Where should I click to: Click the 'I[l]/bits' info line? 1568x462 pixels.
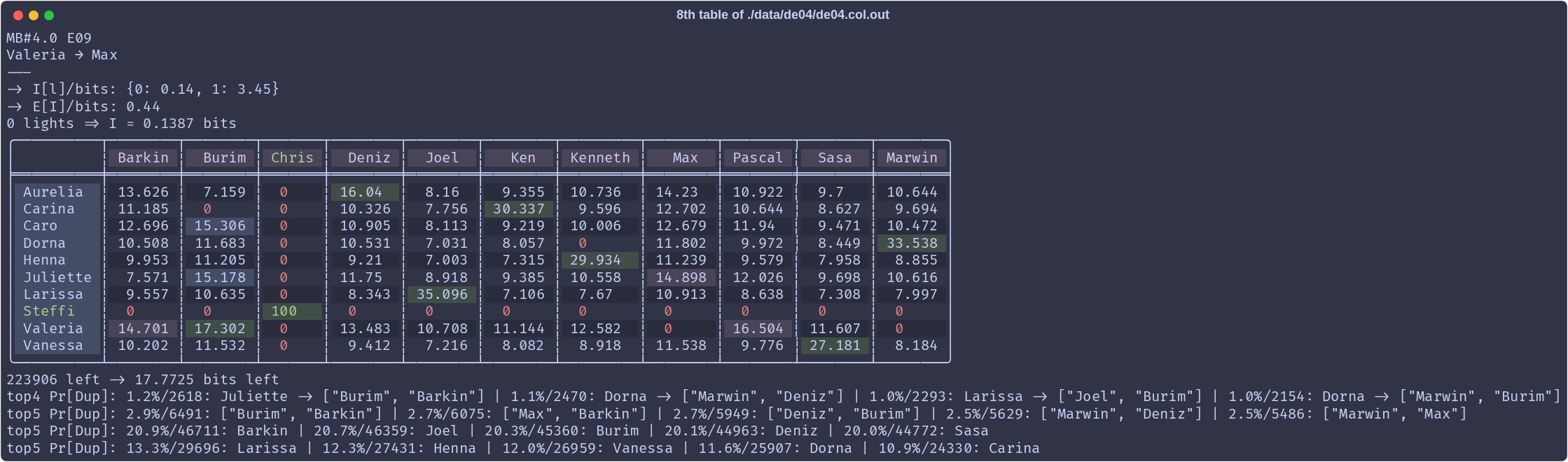pyautogui.click(x=143, y=89)
